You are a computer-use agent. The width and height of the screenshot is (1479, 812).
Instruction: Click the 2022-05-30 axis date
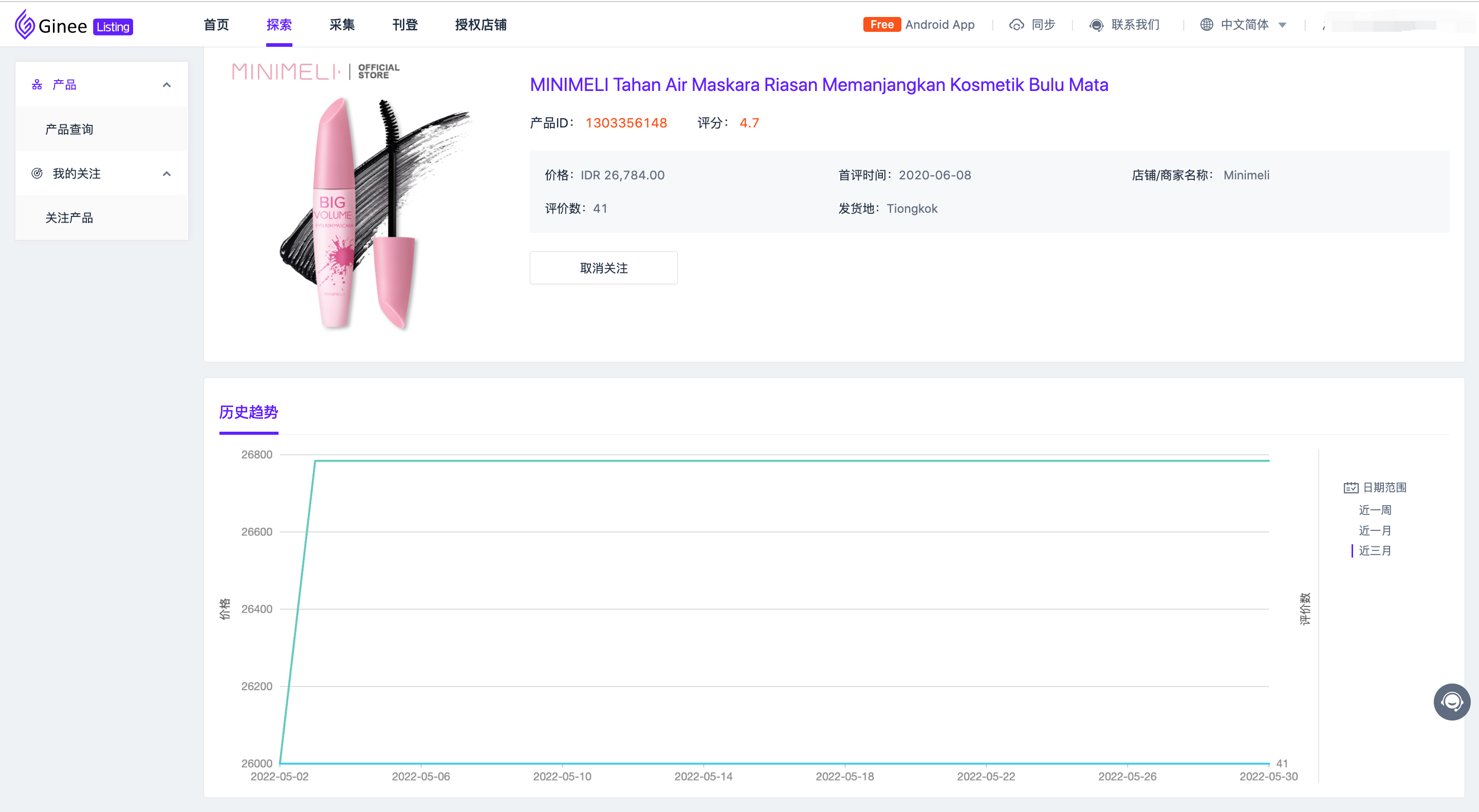tap(1268, 777)
